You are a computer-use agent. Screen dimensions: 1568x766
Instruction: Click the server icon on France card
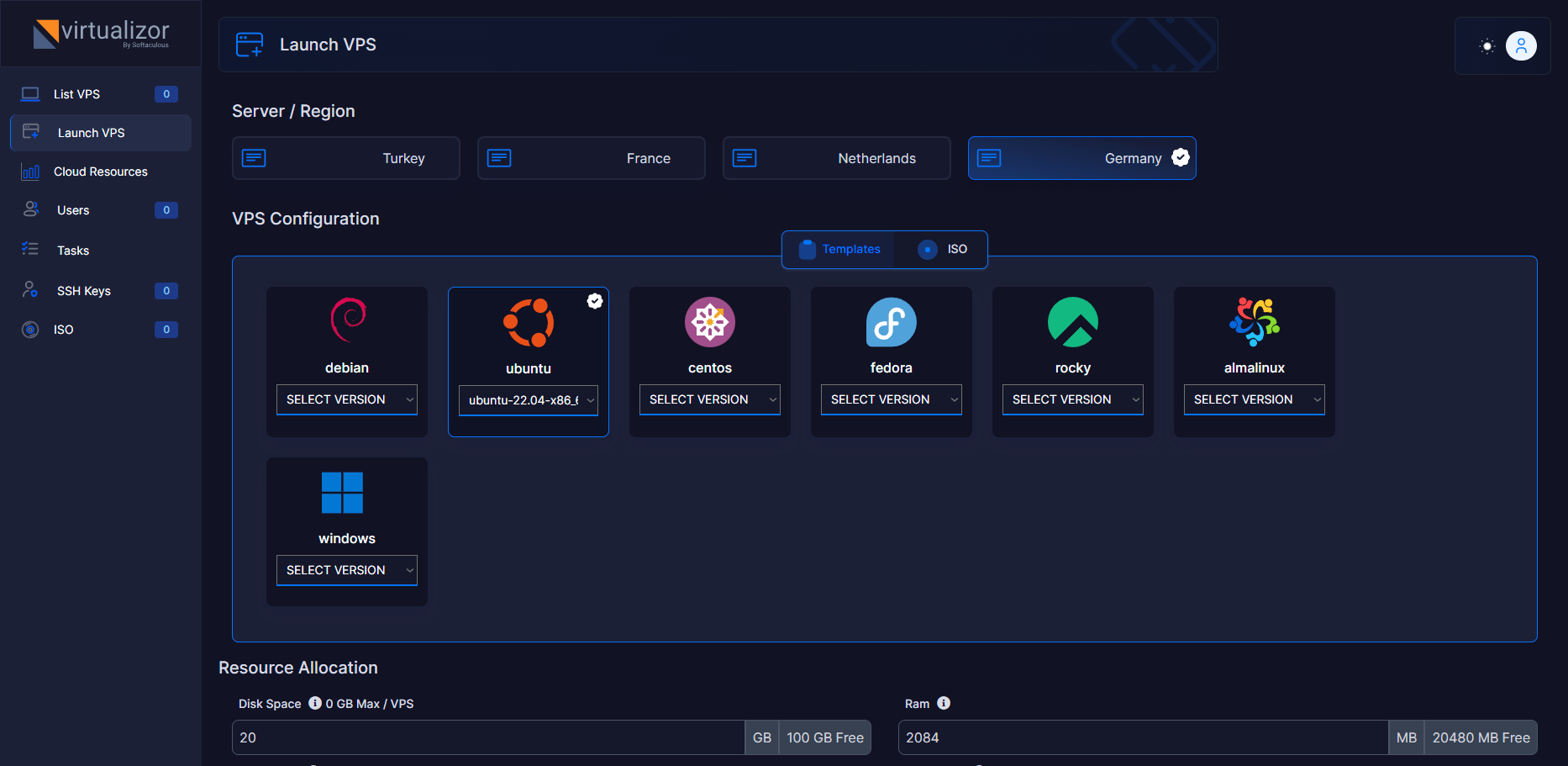tap(499, 158)
